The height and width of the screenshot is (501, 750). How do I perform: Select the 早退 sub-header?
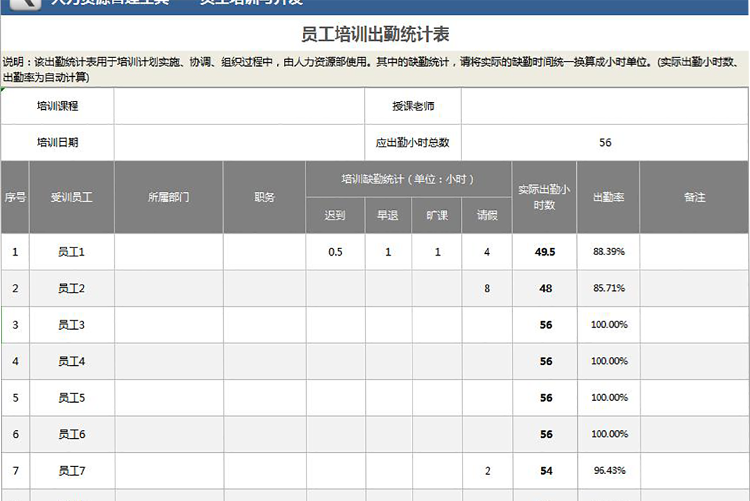click(x=388, y=215)
